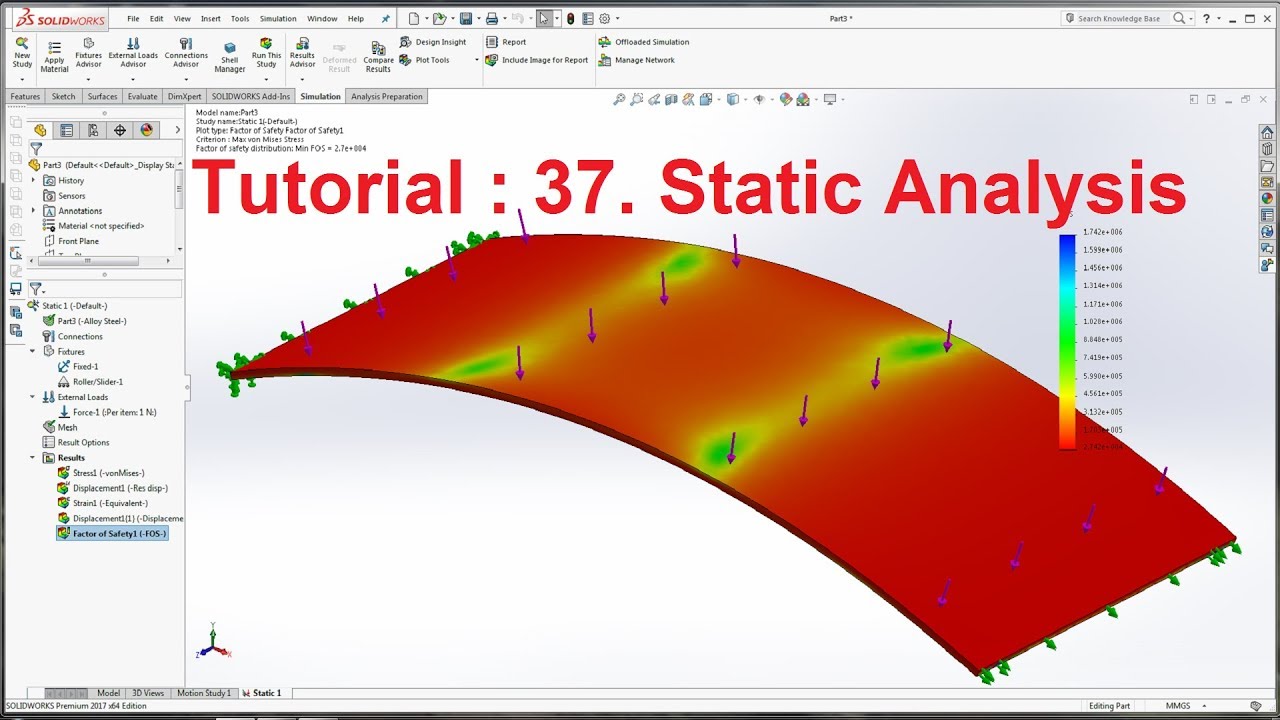
Task: Switch to Analysis Preparation tab
Action: pos(387,96)
